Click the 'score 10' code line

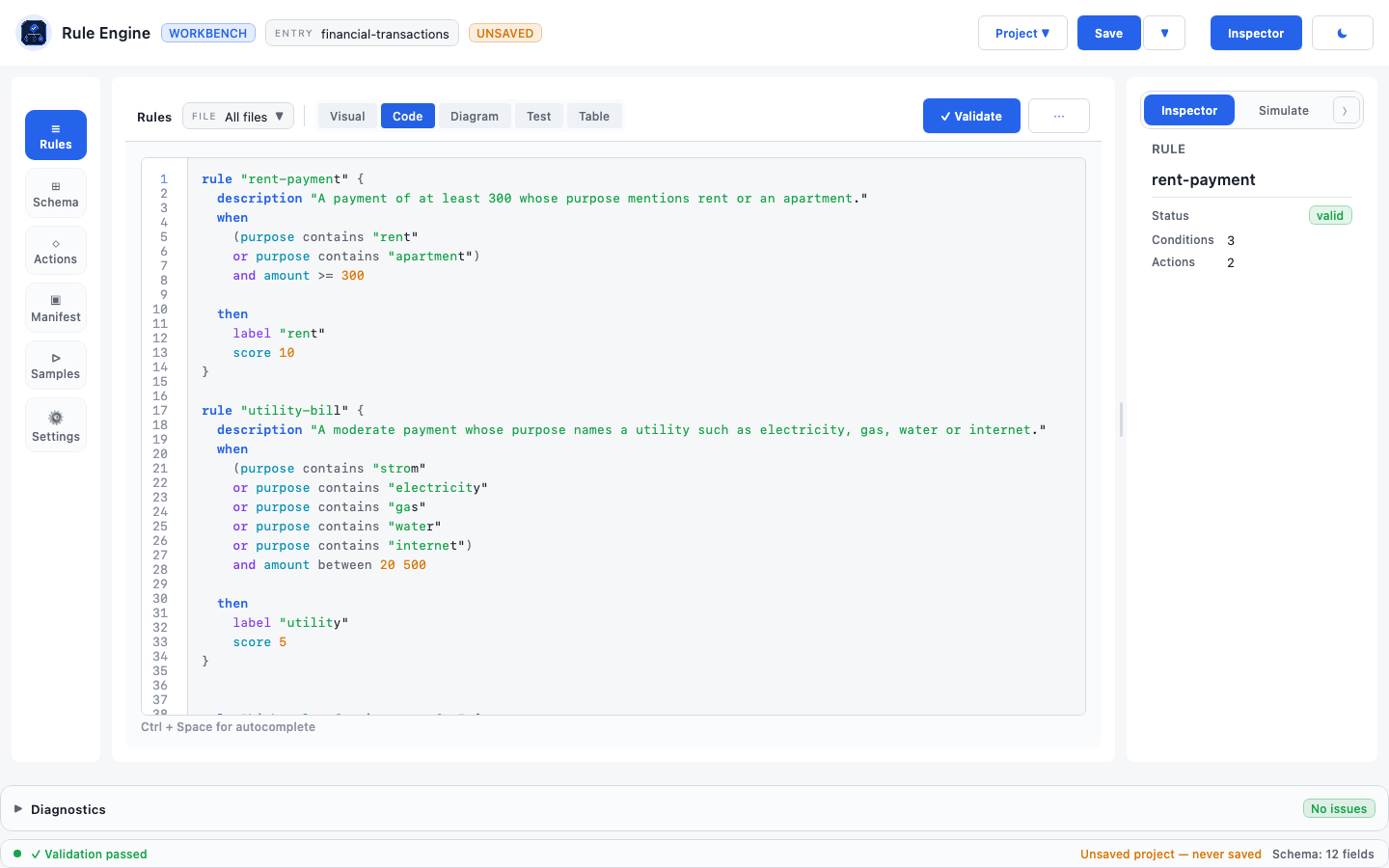click(263, 352)
